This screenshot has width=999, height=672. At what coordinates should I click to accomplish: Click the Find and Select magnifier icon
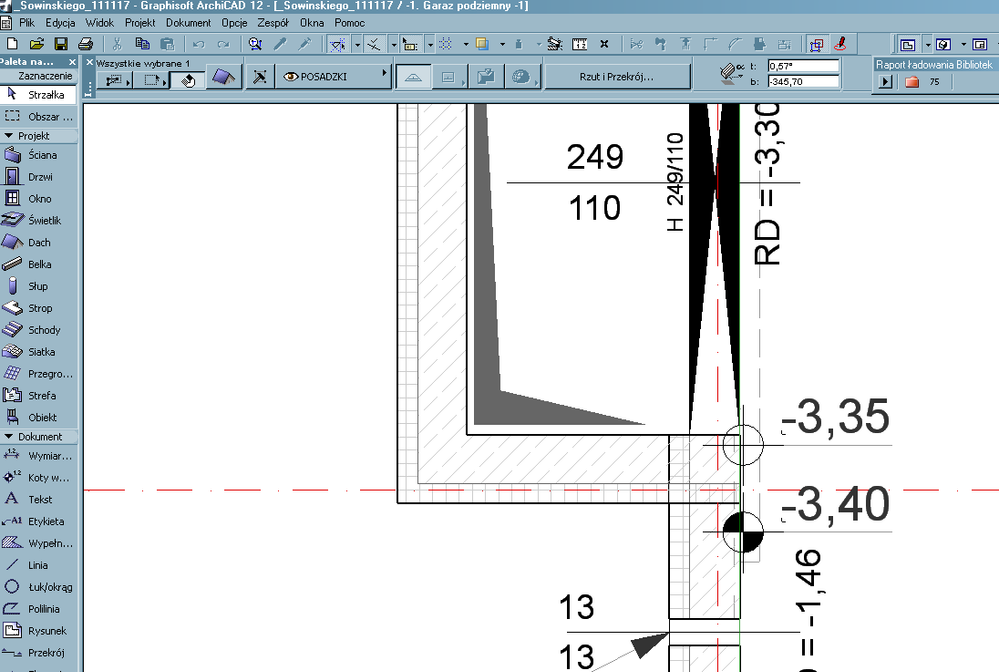tap(255, 44)
